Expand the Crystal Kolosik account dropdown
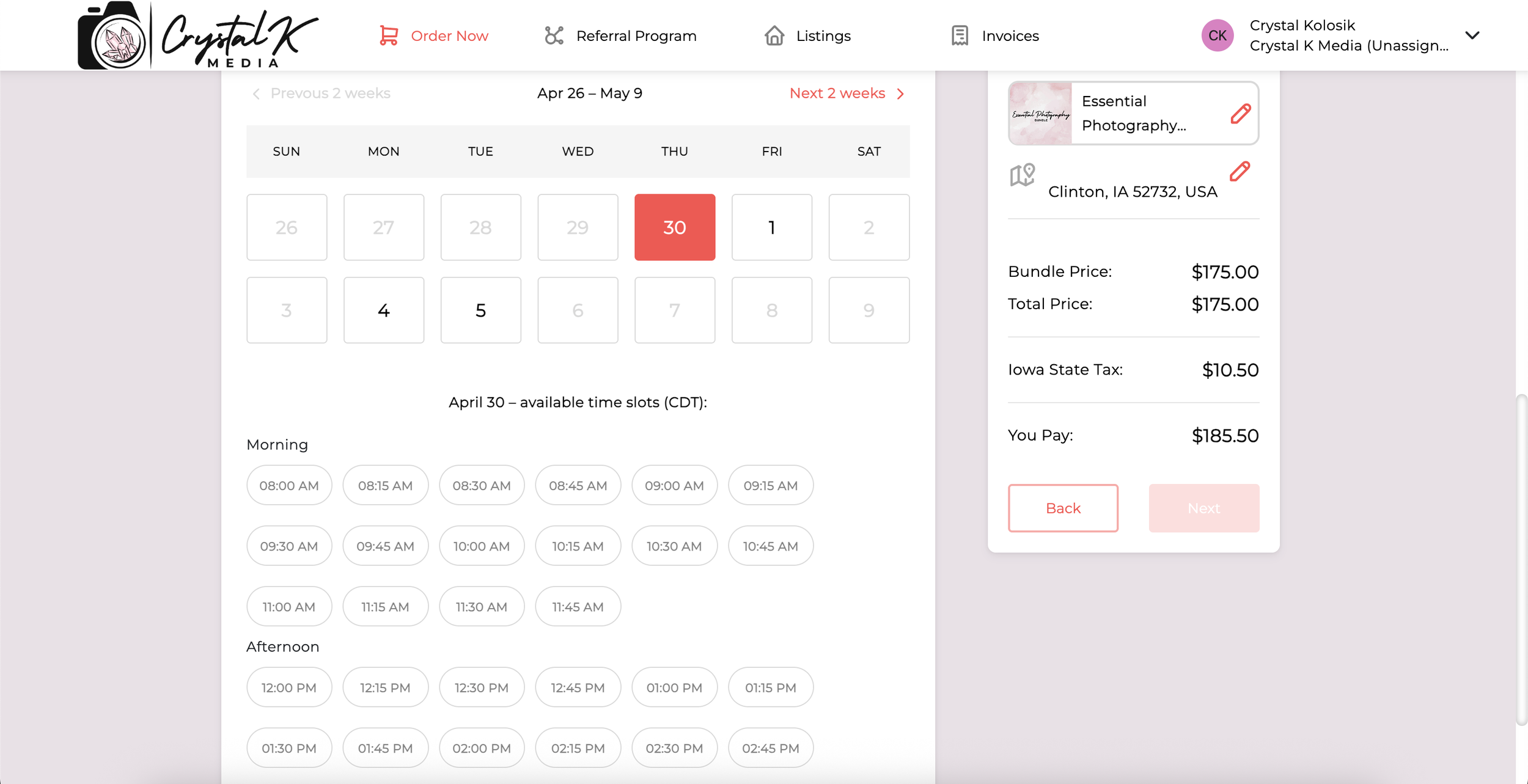1528x784 pixels. 1472,35
